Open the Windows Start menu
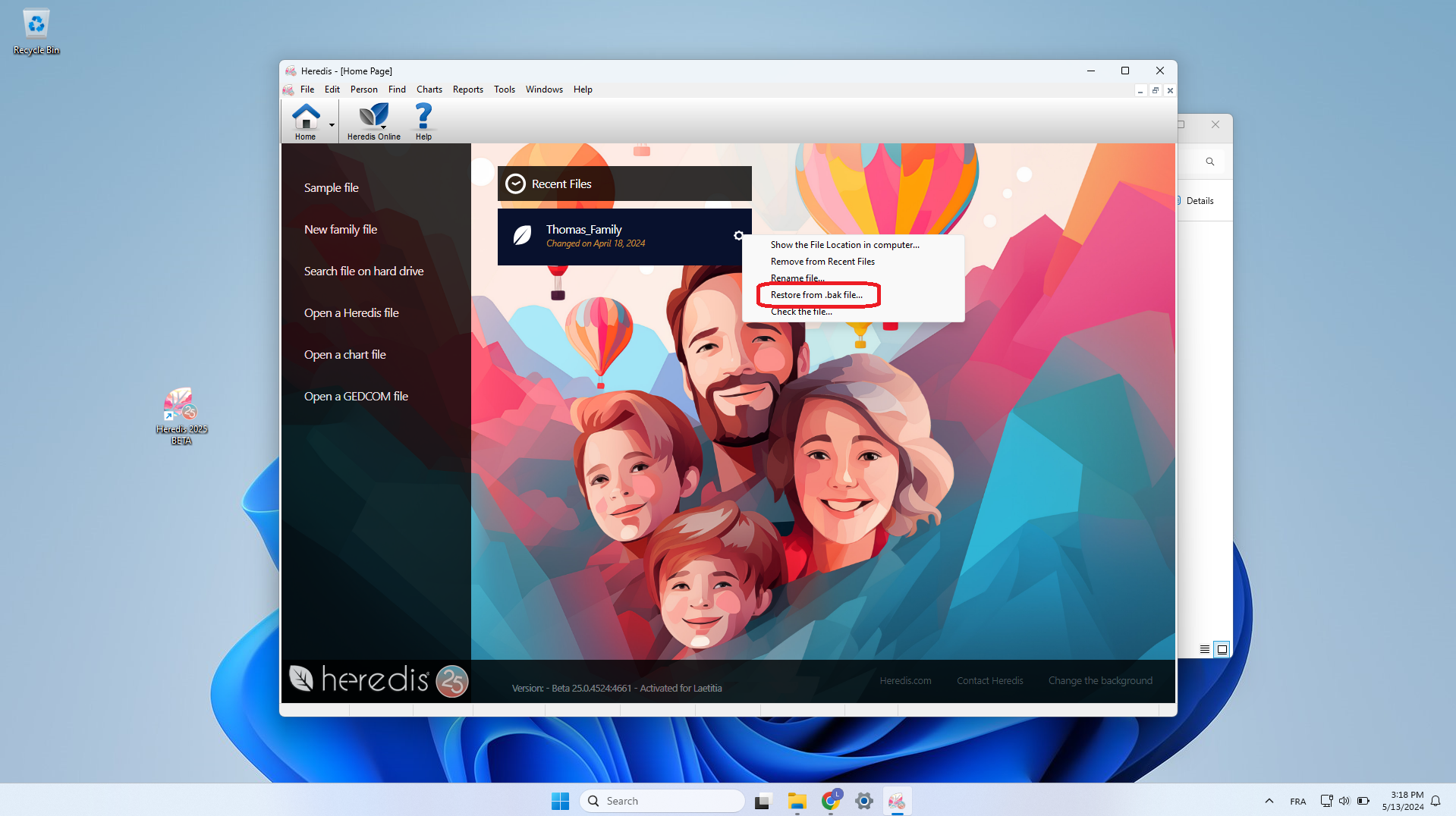Viewport: 1456px width, 816px height. (560, 801)
